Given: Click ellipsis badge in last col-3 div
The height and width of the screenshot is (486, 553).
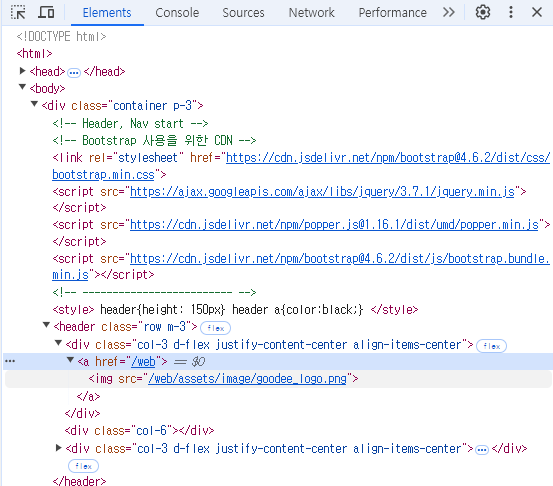Looking at the screenshot, I should [x=482, y=450].
